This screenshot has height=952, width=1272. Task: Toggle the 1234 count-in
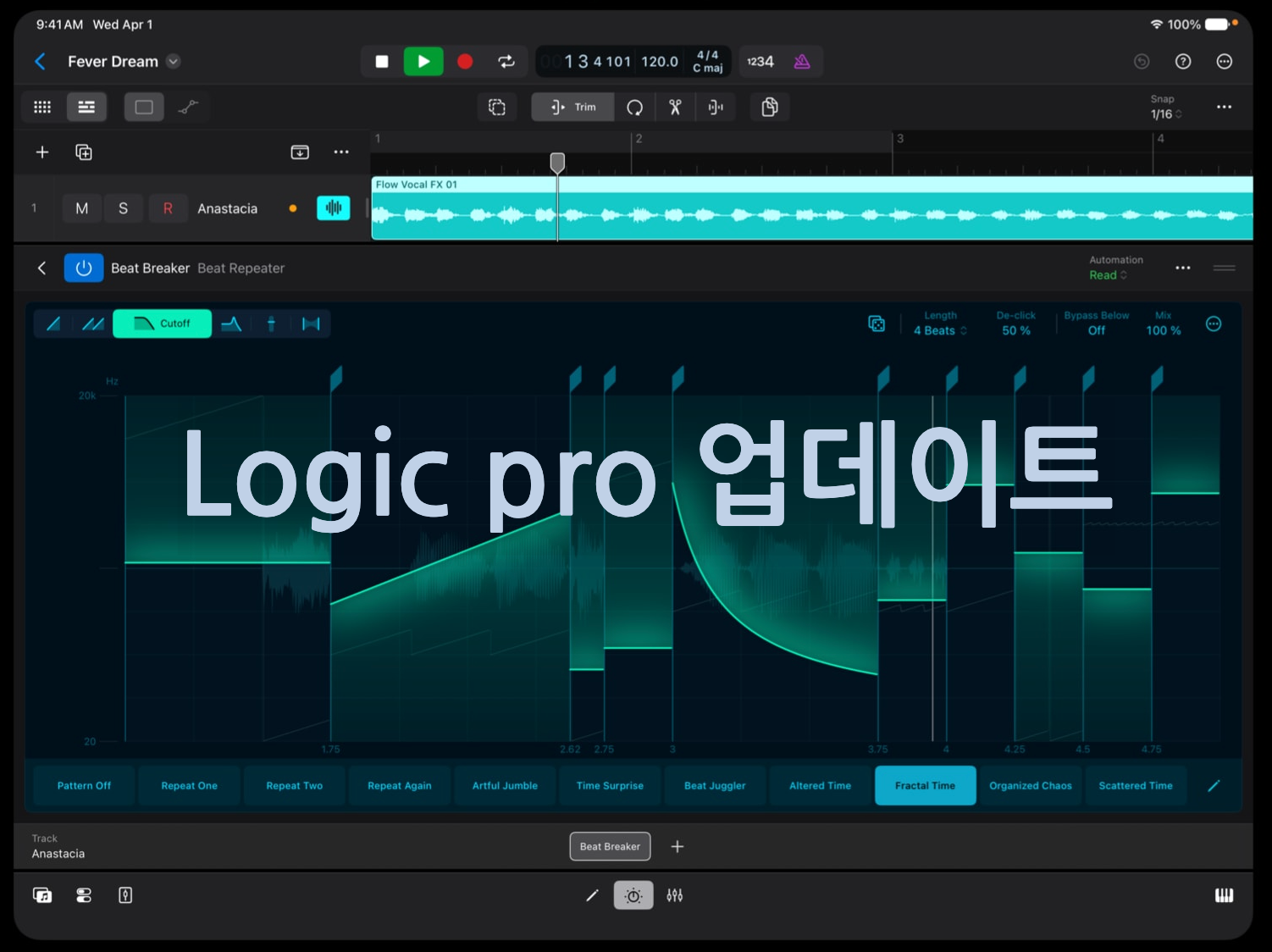pos(760,61)
